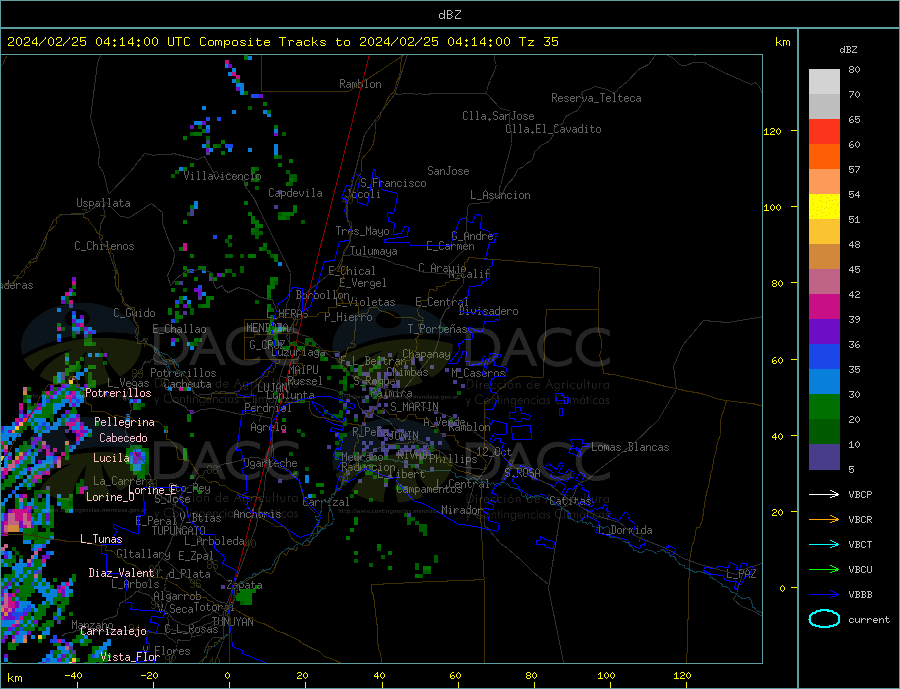Click the L_Tunas map label

101,539
